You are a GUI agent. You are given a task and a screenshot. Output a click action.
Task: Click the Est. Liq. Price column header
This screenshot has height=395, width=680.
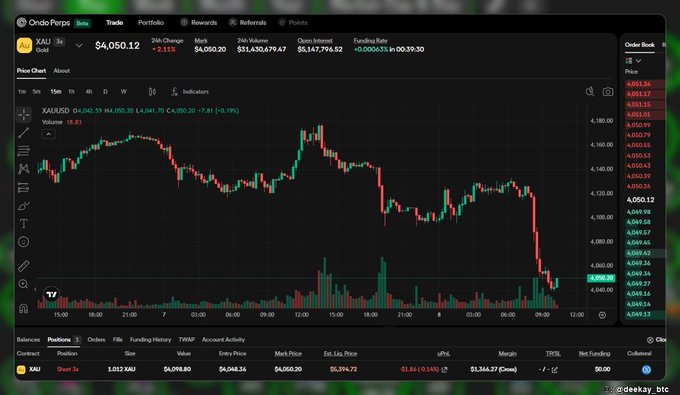(340, 353)
